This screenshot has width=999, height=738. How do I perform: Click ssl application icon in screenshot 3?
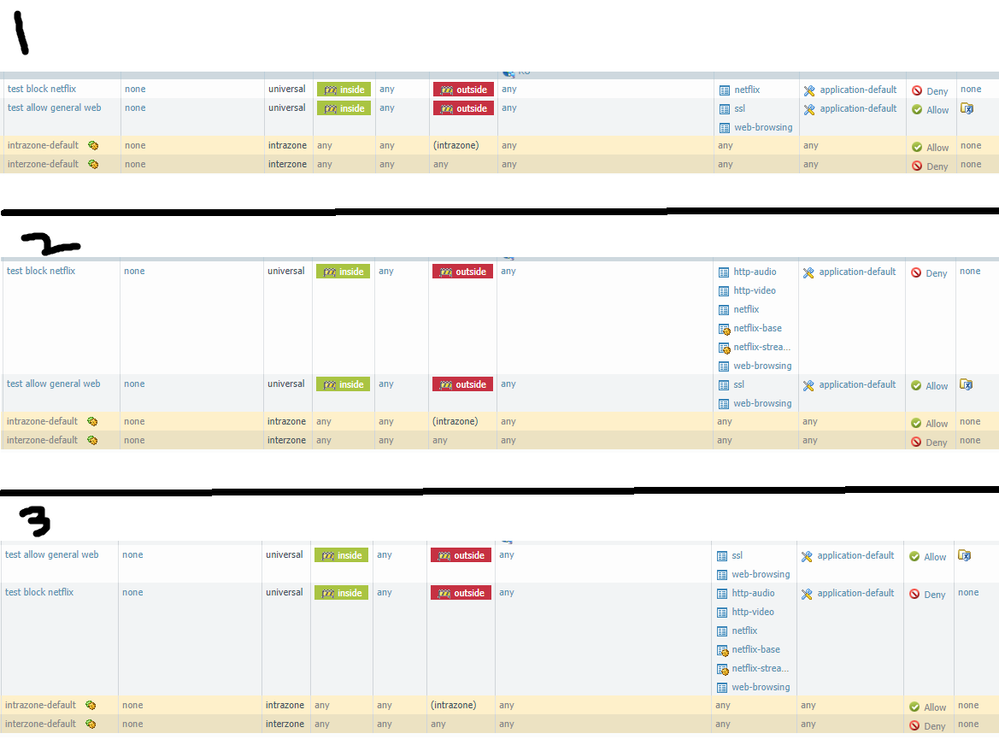tap(722, 556)
